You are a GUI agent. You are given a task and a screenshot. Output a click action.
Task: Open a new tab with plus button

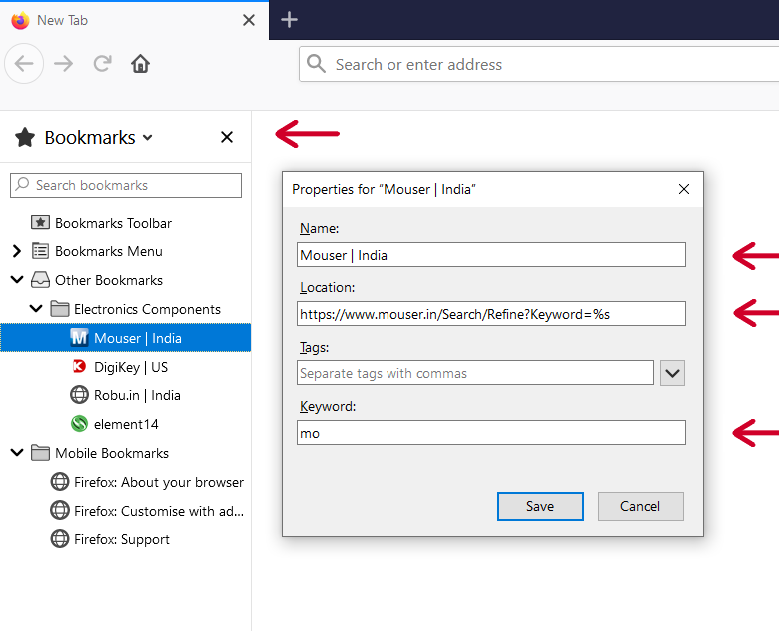tap(289, 20)
